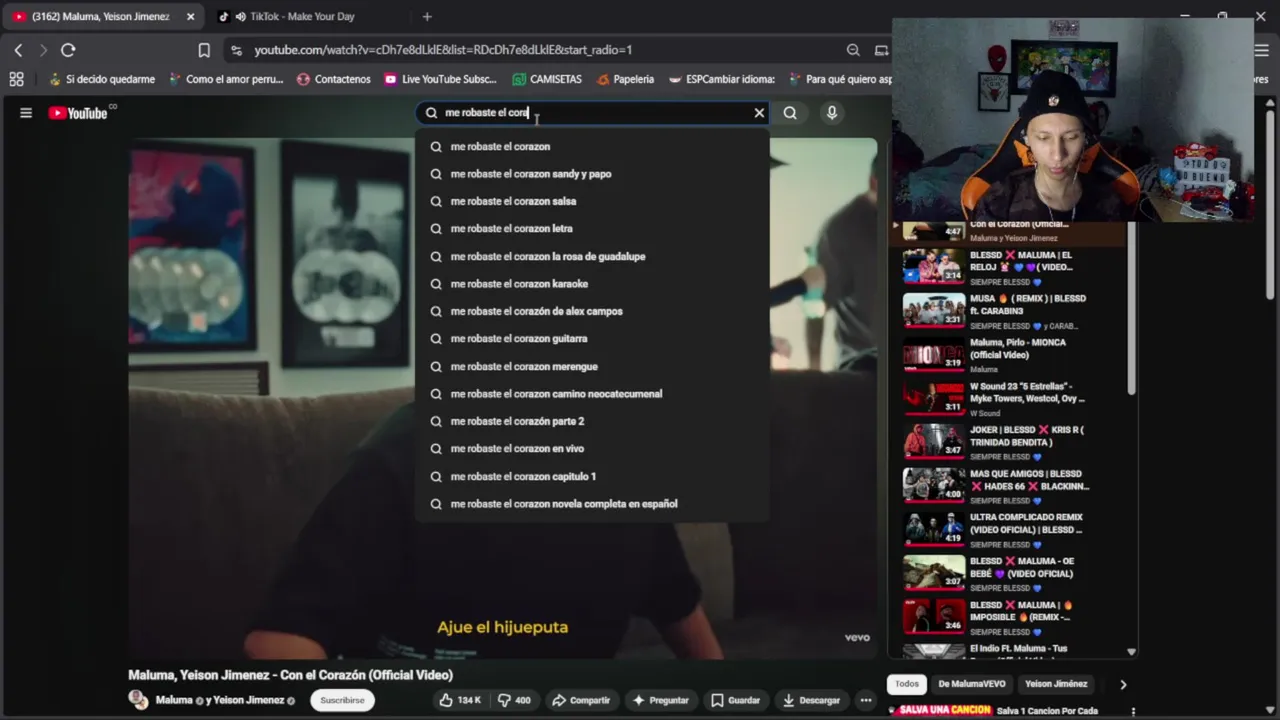Open a new browser tab
The image size is (1280, 720).
click(427, 16)
